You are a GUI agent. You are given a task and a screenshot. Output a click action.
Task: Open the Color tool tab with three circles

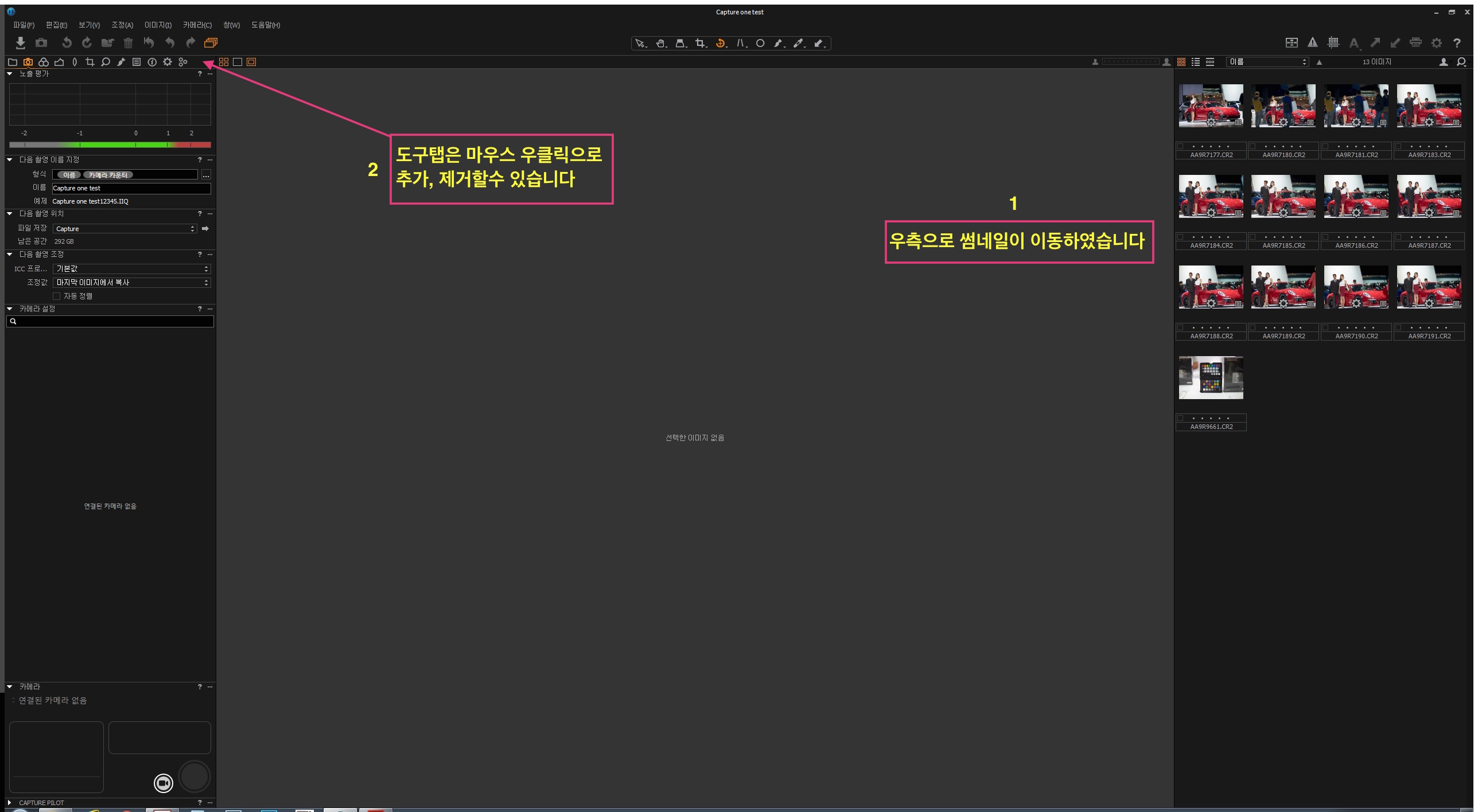click(x=43, y=62)
